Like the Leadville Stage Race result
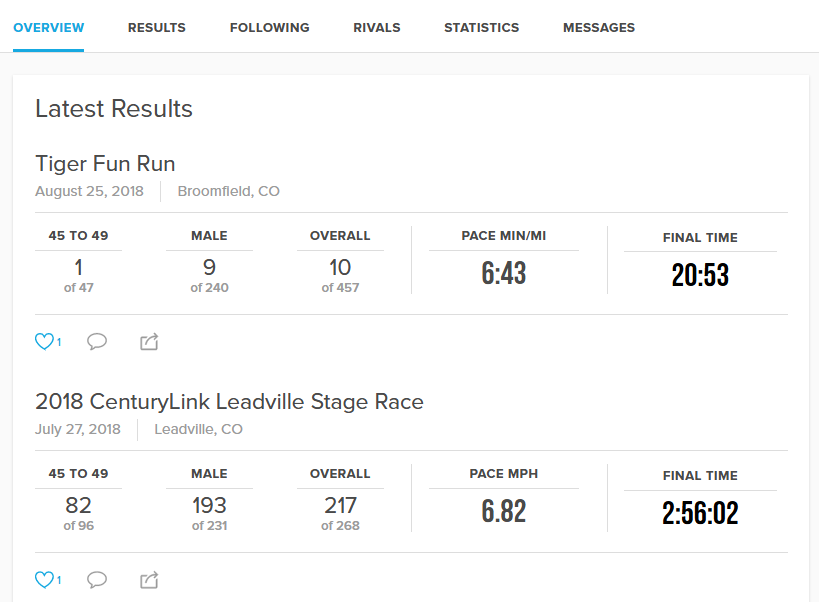819x602 pixels. point(44,580)
